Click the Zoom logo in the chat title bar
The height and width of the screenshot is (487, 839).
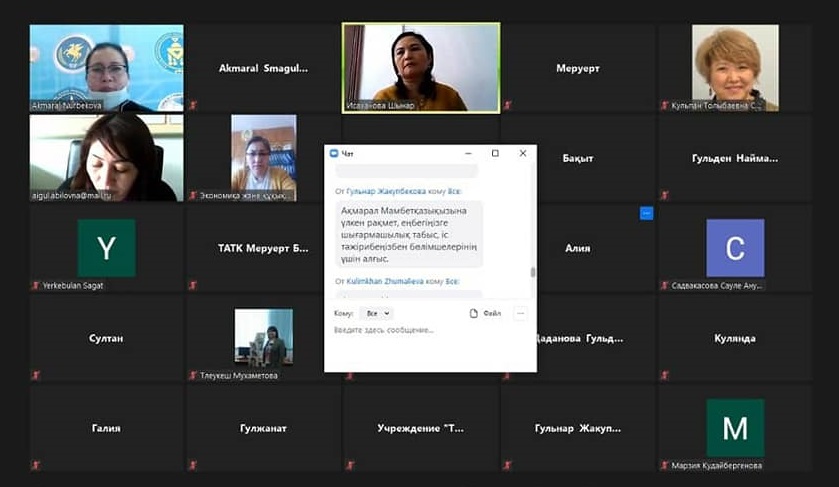(x=334, y=154)
